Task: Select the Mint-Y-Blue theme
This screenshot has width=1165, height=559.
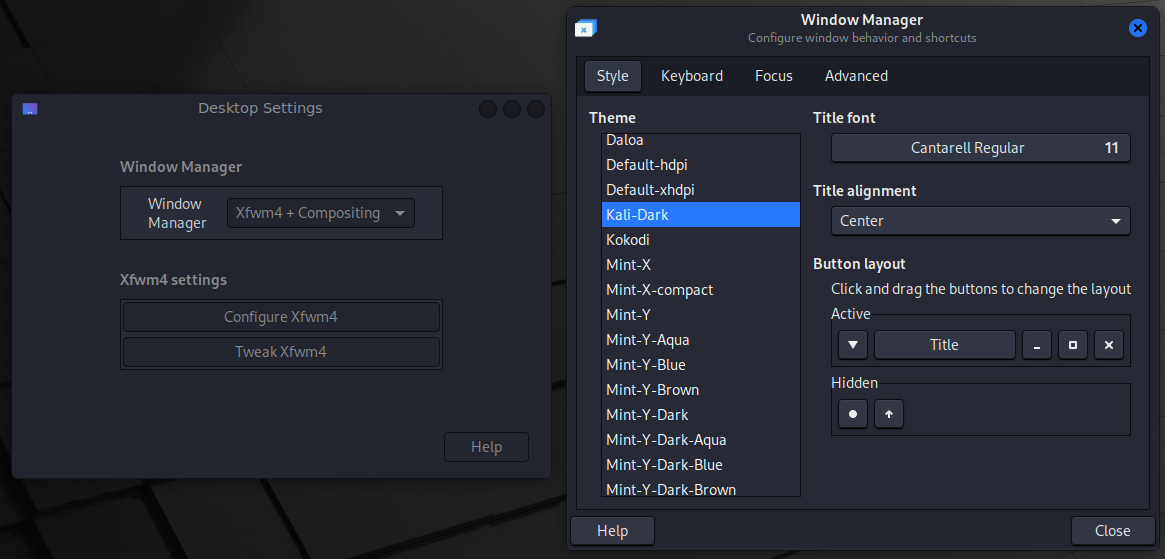Action: tap(701, 365)
